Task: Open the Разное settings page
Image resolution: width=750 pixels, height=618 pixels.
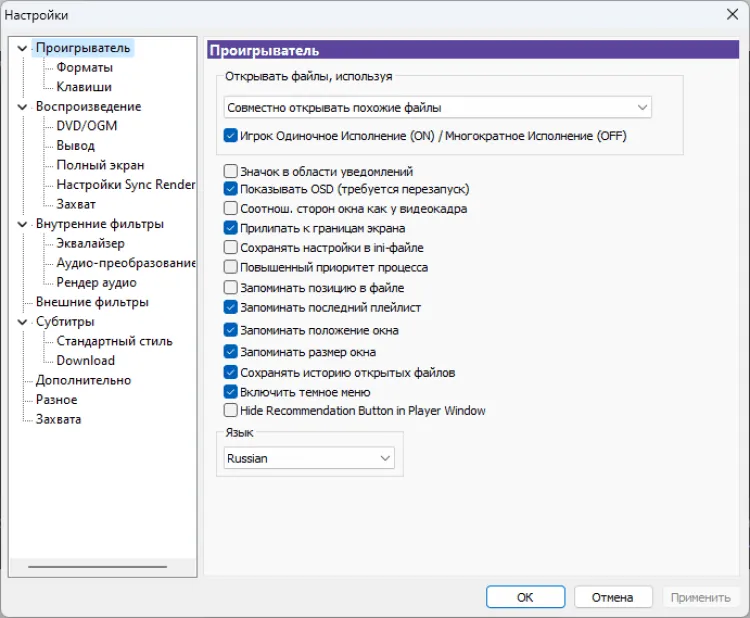Action: click(x=56, y=400)
